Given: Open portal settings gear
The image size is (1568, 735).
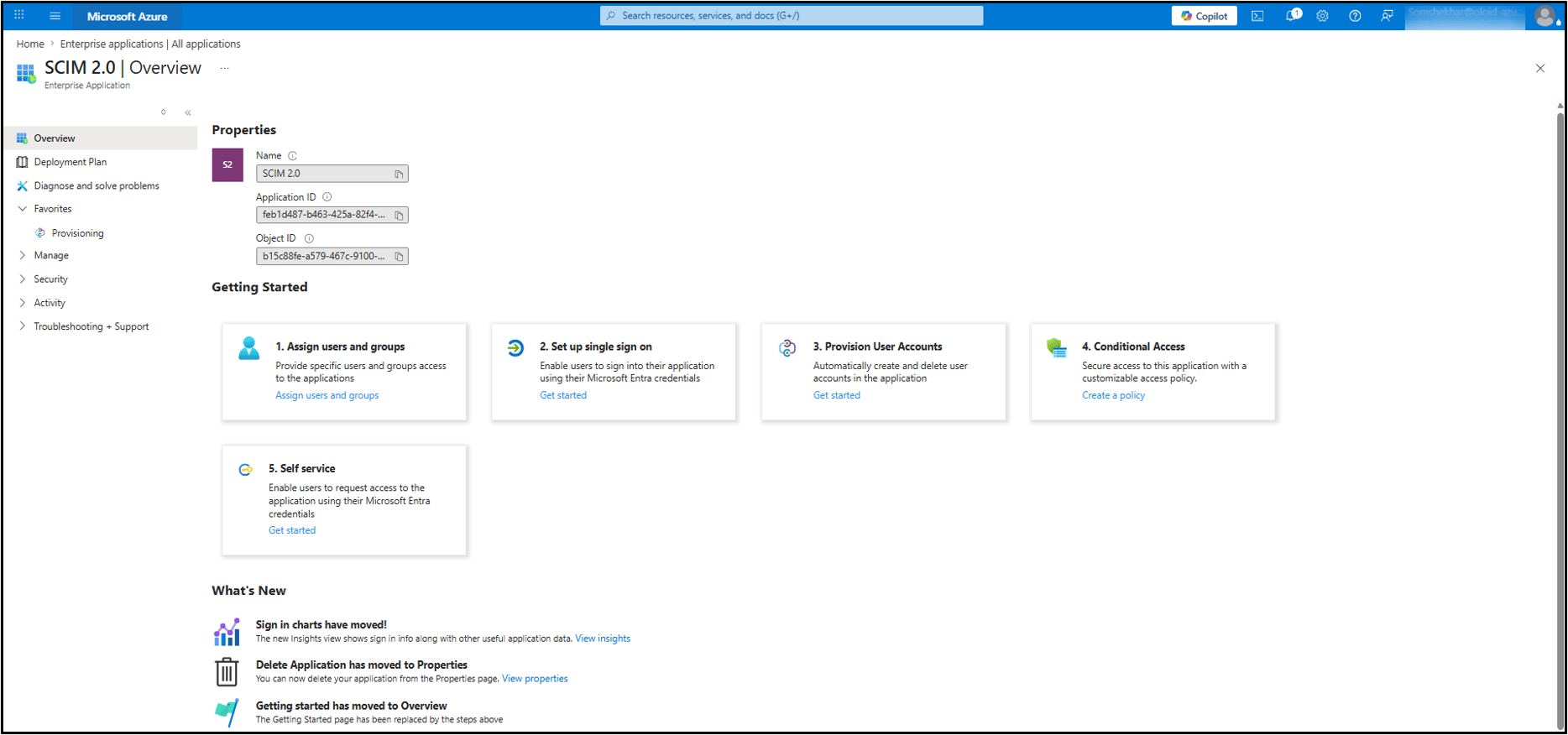Looking at the screenshot, I should pos(1322,16).
